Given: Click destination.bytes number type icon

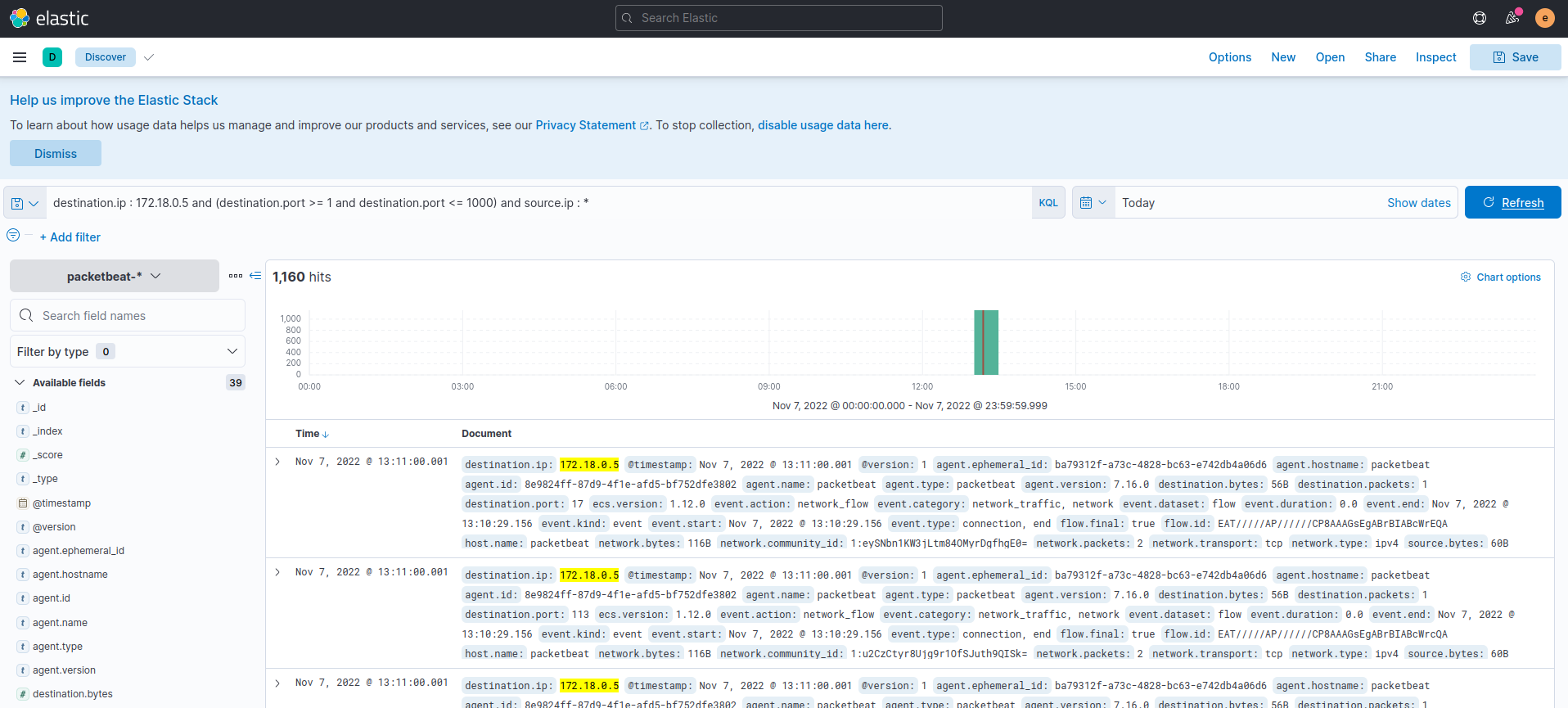Looking at the screenshot, I should 23,694.
